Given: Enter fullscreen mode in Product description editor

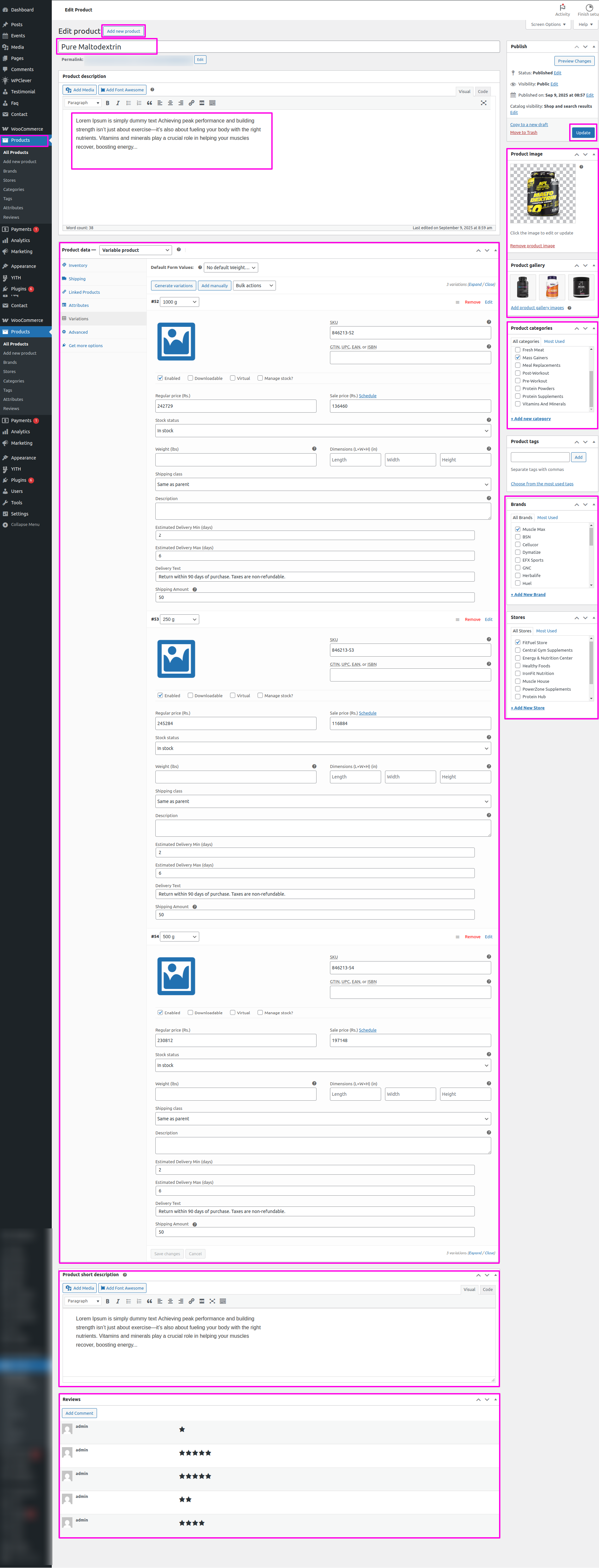Looking at the screenshot, I should click(483, 103).
